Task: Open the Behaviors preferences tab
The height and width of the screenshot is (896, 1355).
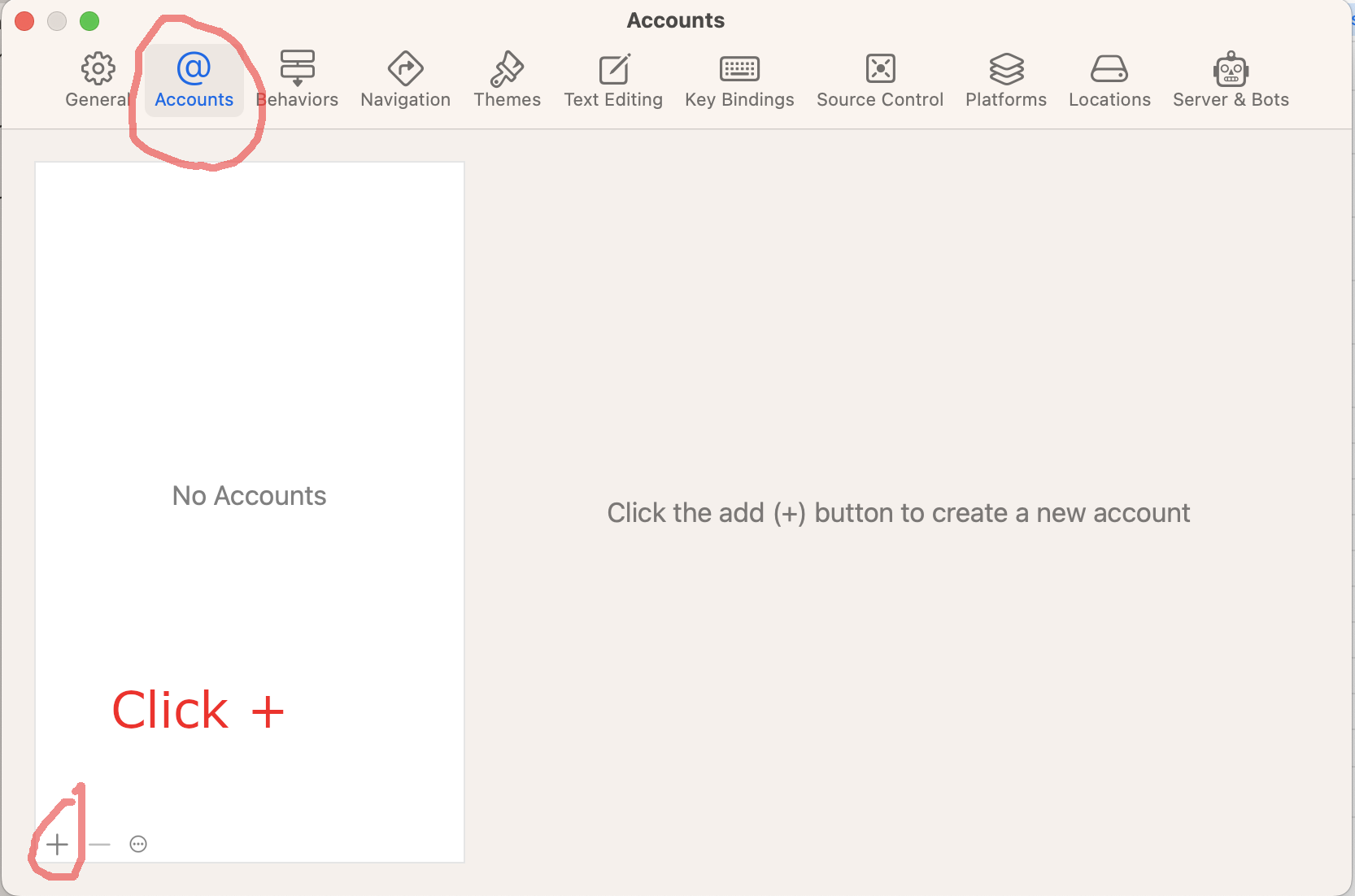Action: 297,80
